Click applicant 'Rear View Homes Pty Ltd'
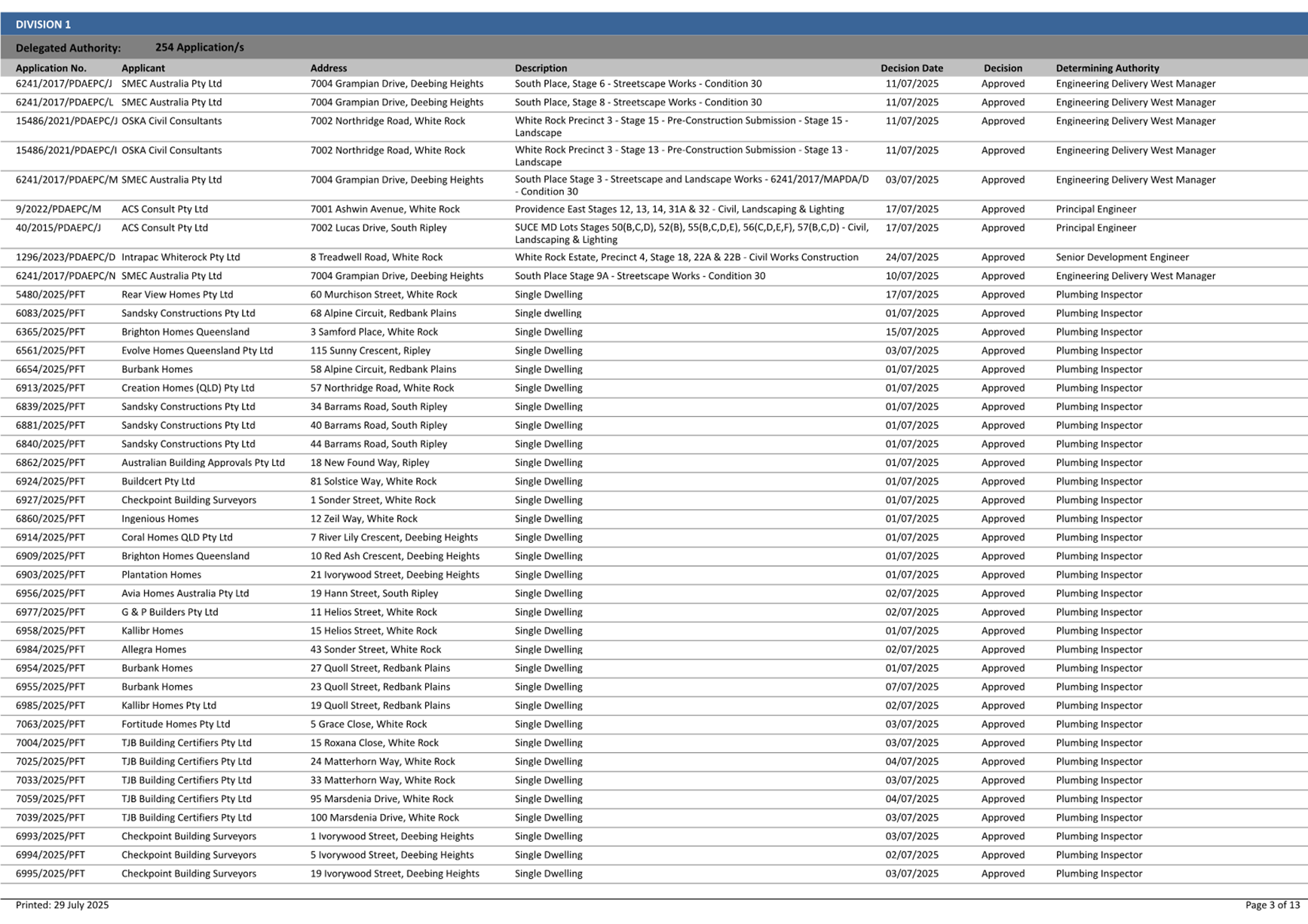Screen dimensions: 1308x924 tap(177, 295)
